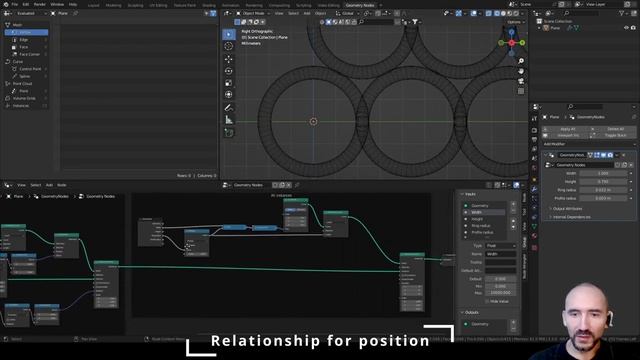Toggle Plane render camera icon in outliner
This screenshot has height=360, width=640.
click(633, 28)
